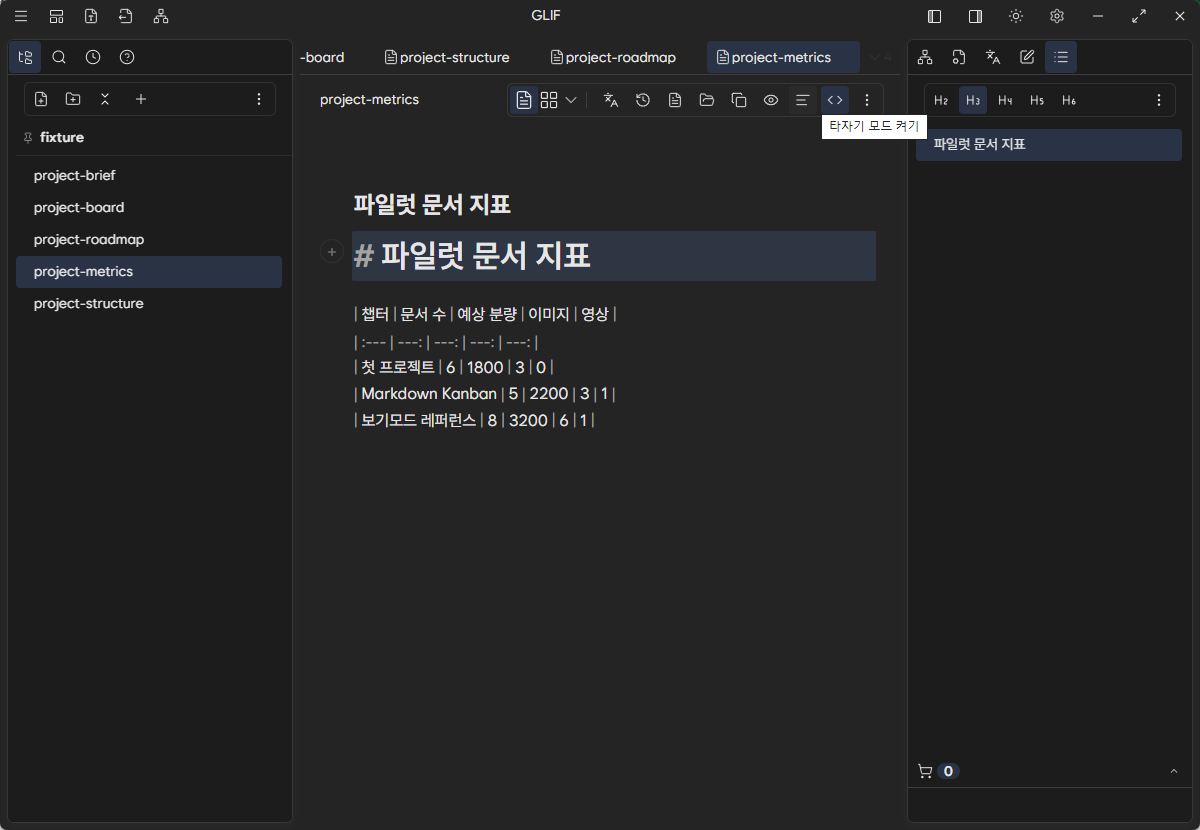Screen dimensions: 1200x830
Task: Click the translate icon in editor toolbar
Action: 611,99
